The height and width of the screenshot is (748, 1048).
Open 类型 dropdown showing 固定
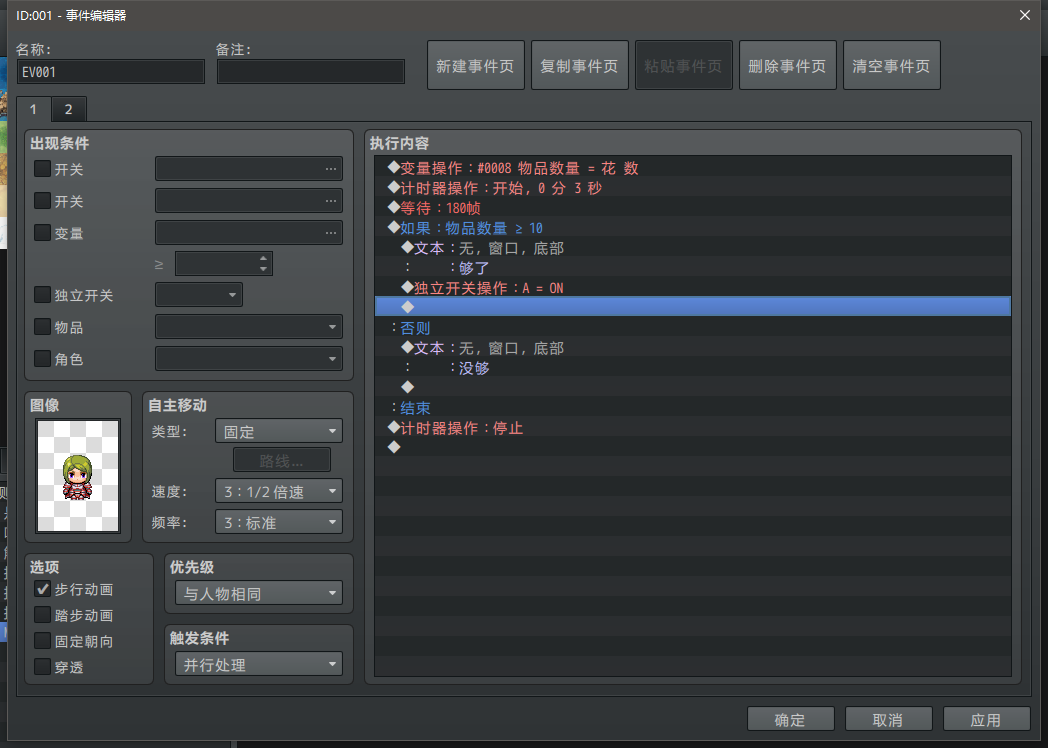pyautogui.click(x=279, y=431)
